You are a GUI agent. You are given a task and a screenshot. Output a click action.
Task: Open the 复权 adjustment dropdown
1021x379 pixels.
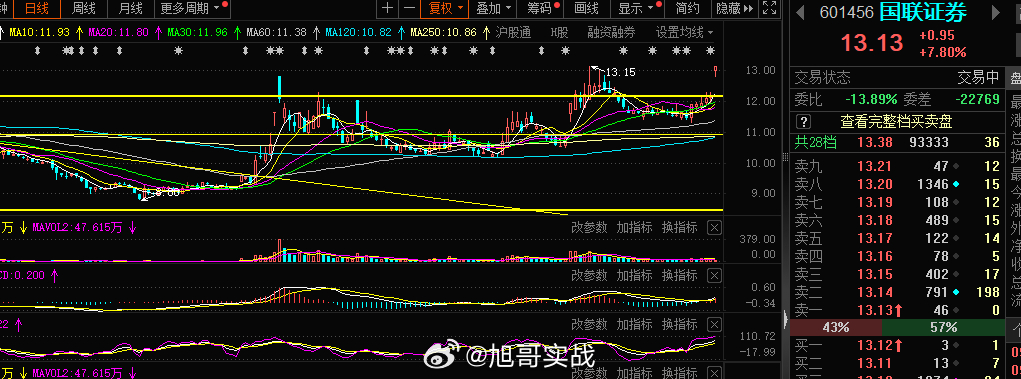click(445, 8)
